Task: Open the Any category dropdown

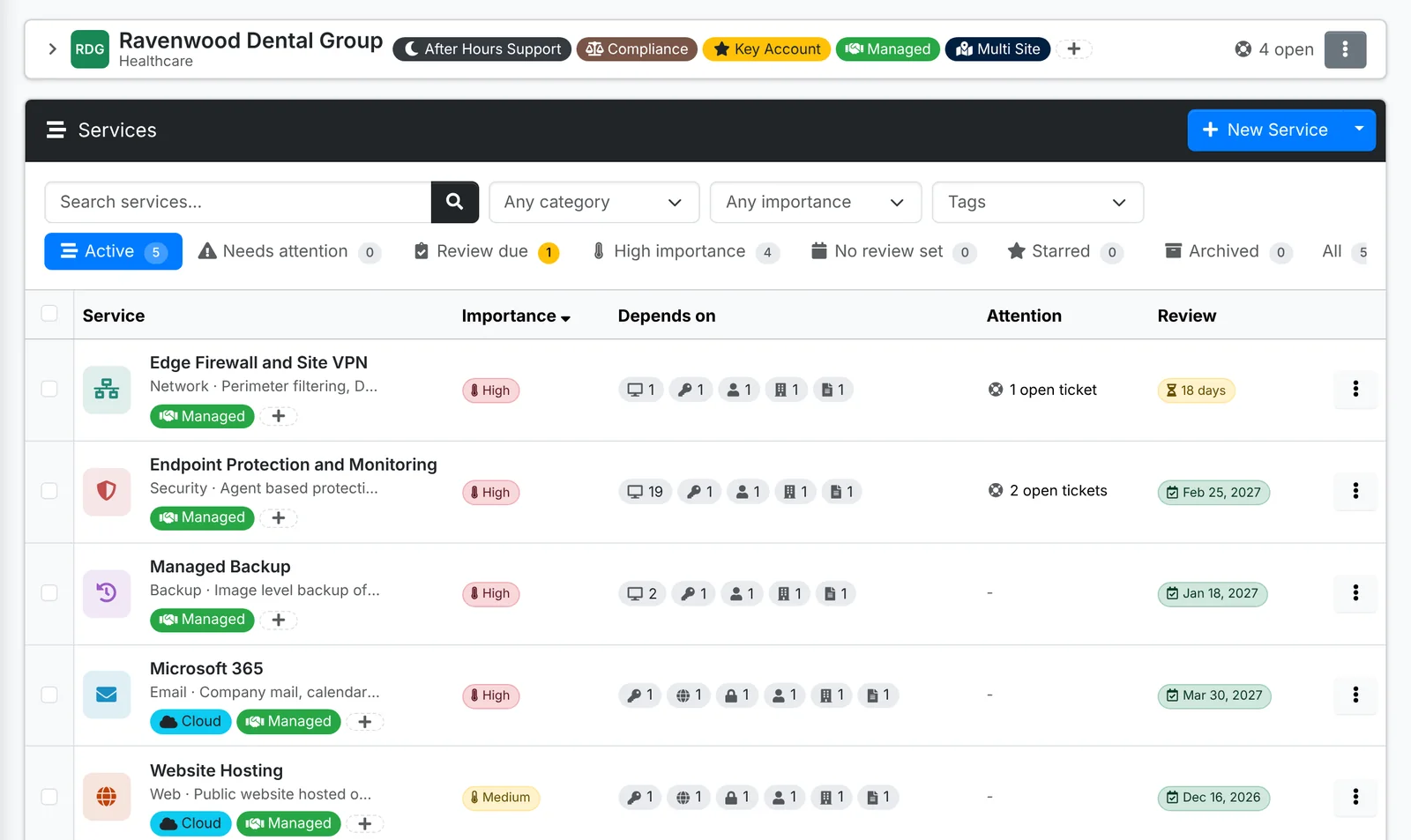Action: tap(594, 202)
